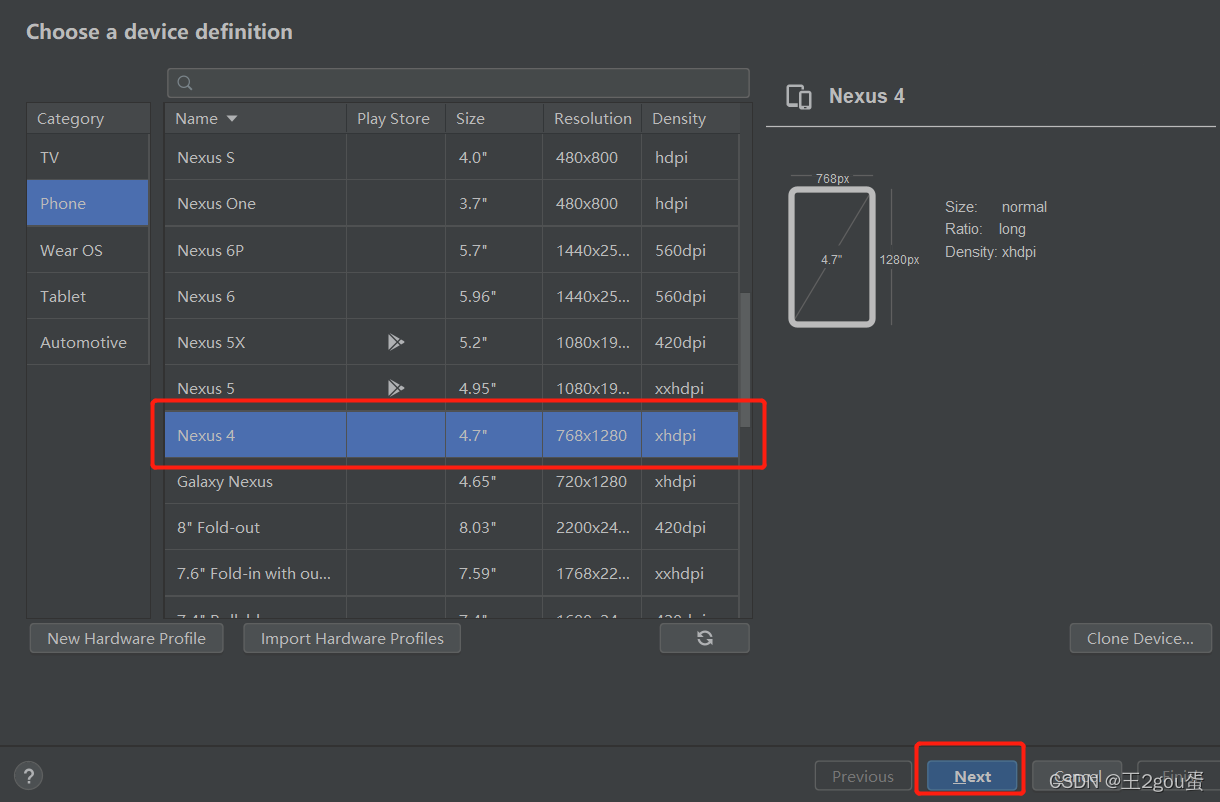The width and height of the screenshot is (1220, 802).
Task: Select the 8" Fold-out device
Action: [451, 527]
